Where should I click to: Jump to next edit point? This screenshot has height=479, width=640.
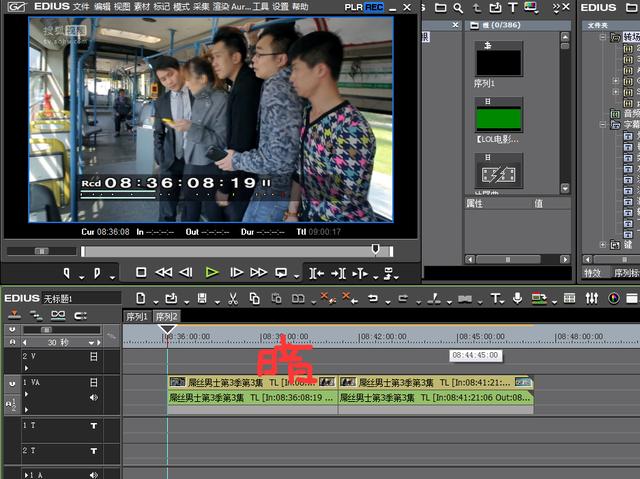coord(338,273)
